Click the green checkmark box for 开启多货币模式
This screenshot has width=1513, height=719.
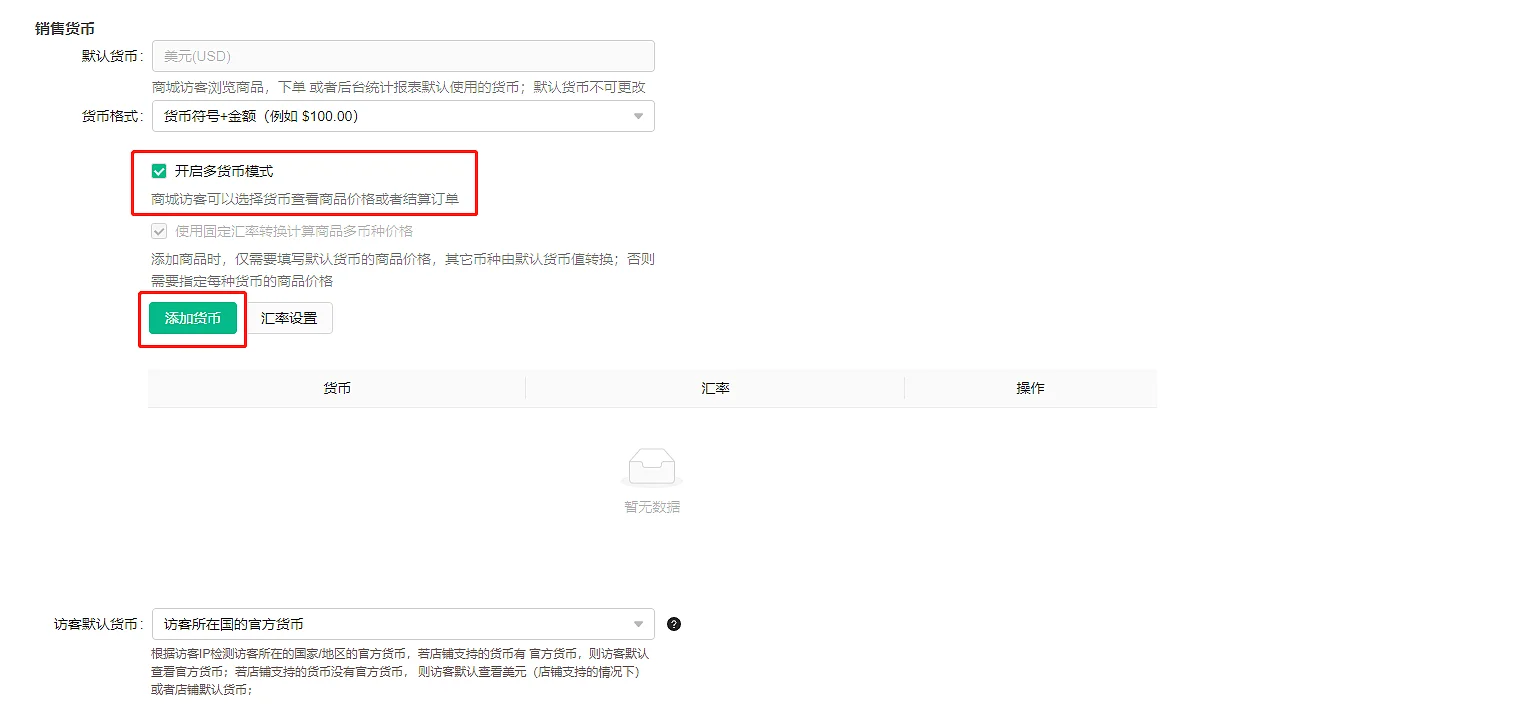click(x=159, y=171)
